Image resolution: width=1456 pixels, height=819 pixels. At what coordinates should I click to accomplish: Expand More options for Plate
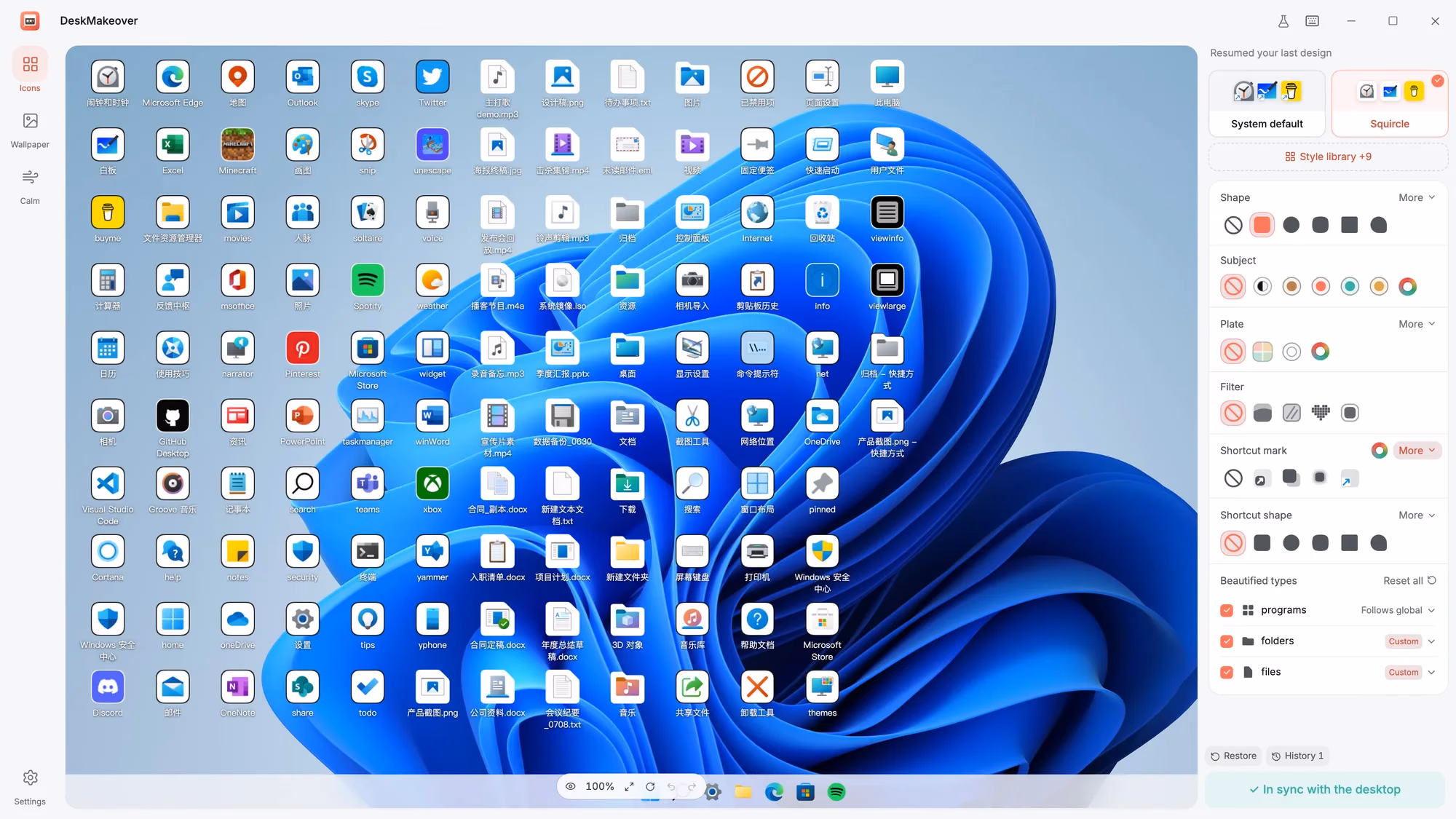1417,324
